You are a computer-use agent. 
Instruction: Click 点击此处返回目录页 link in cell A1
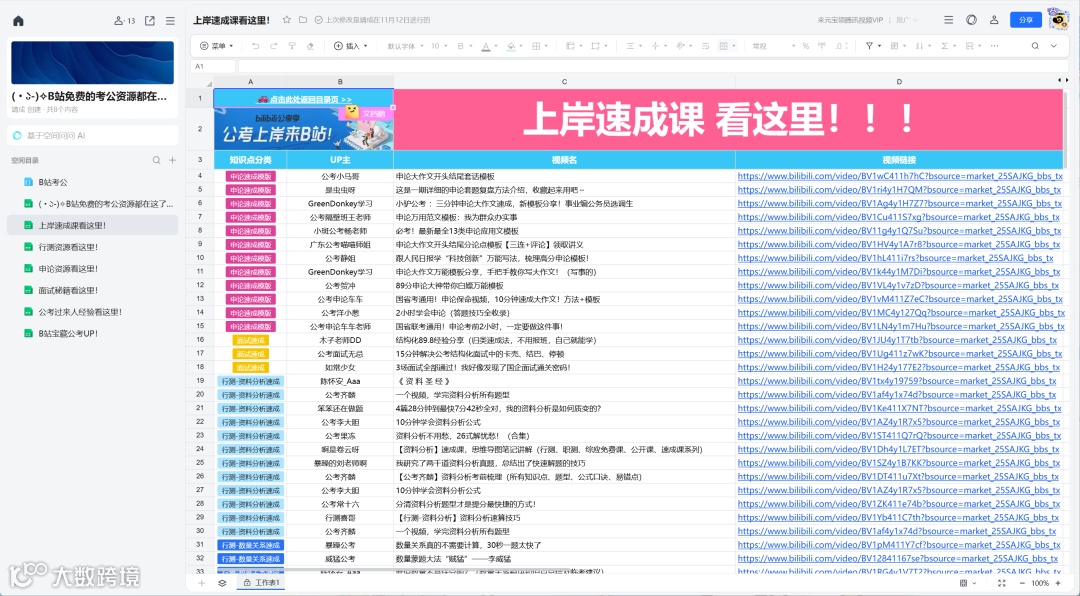click(304, 99)
